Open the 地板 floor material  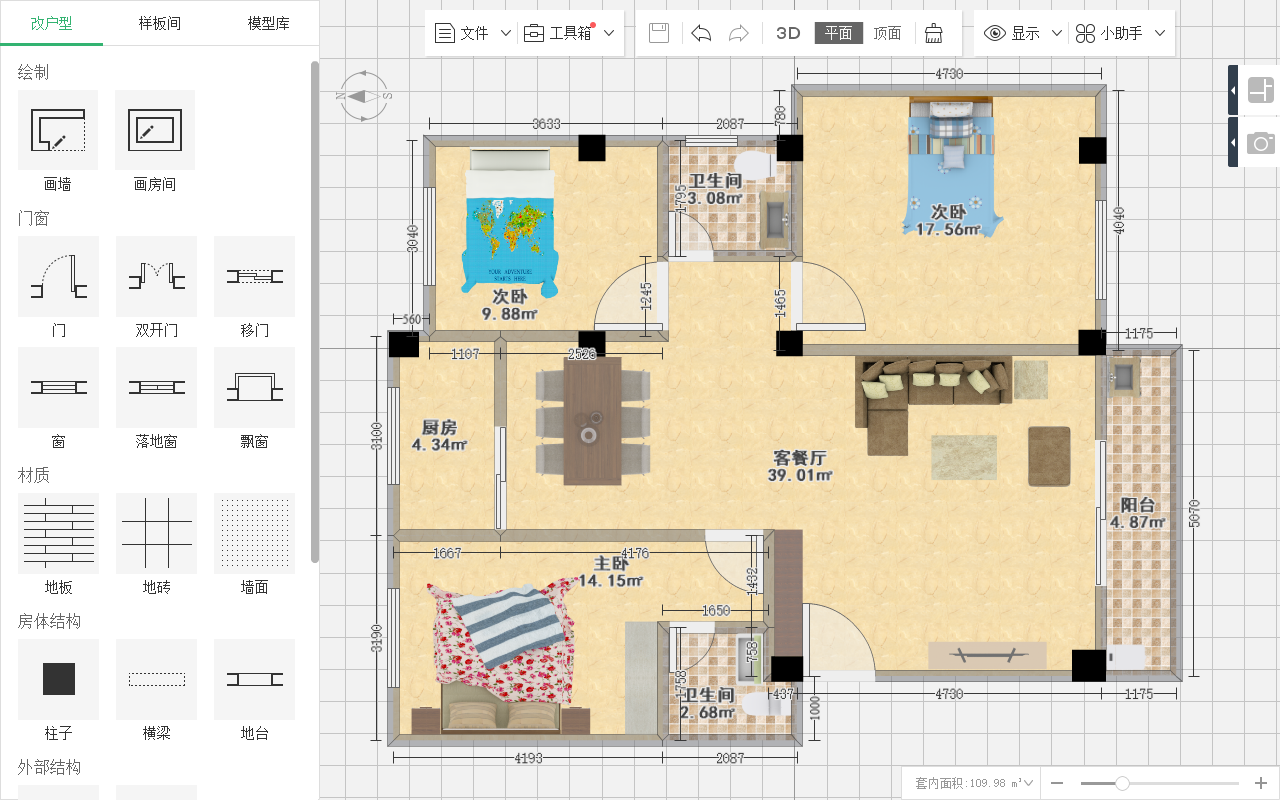click(58, 533)
